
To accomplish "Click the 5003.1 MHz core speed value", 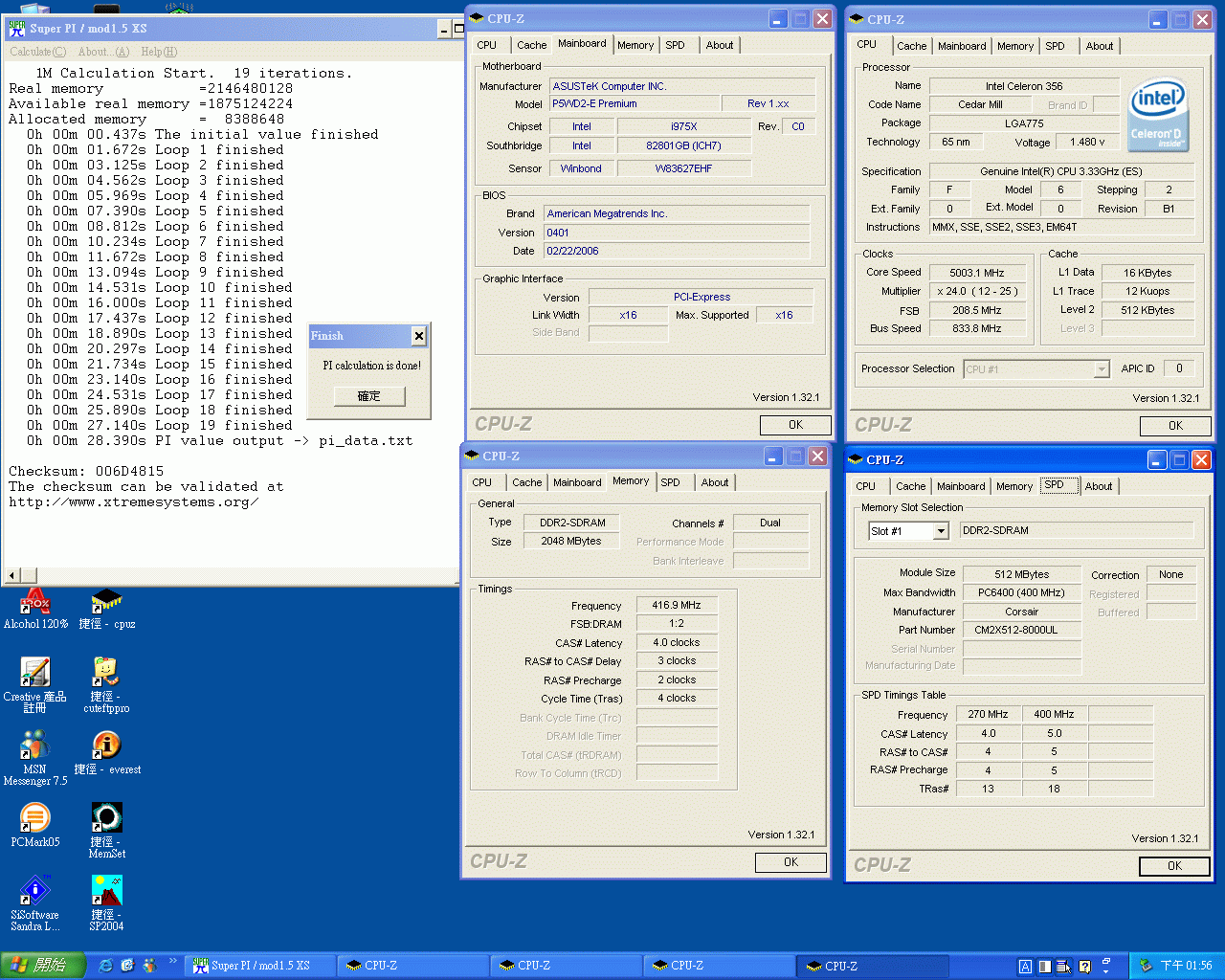I will click(977, 273).
